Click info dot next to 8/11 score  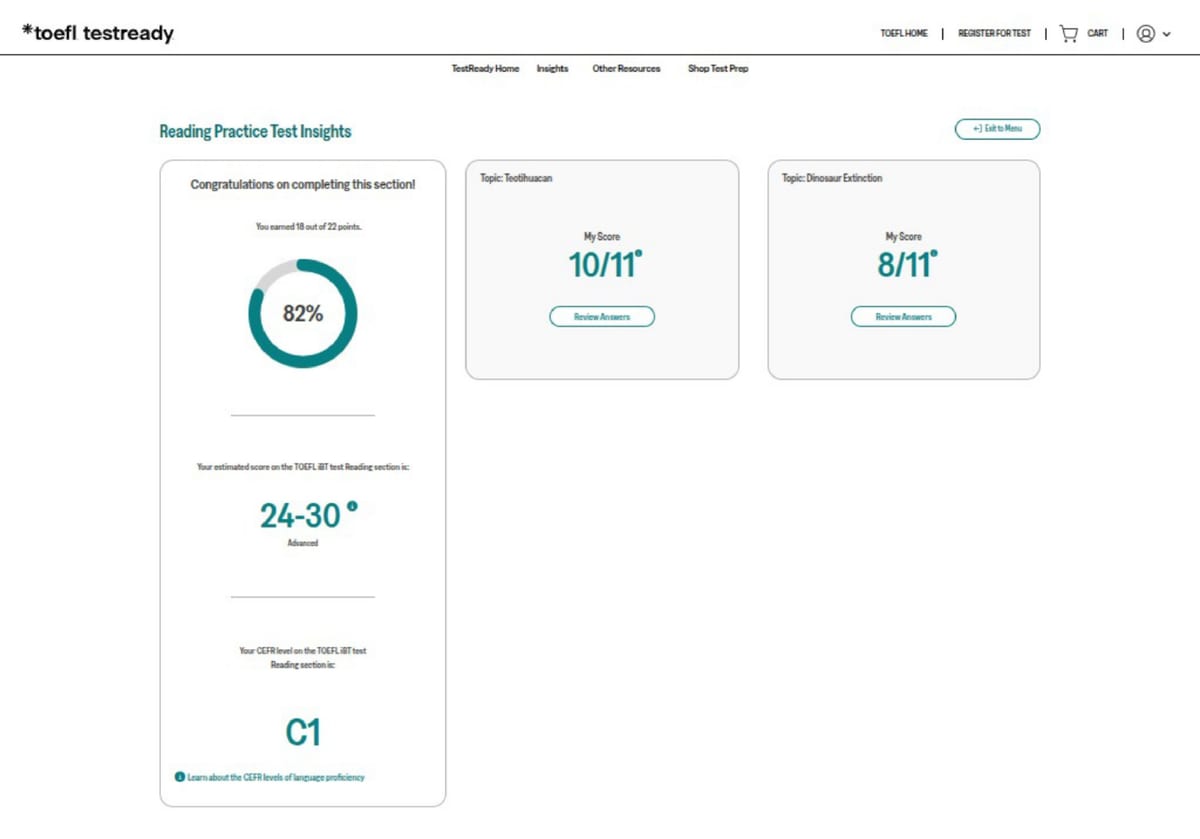click(934, 254)
